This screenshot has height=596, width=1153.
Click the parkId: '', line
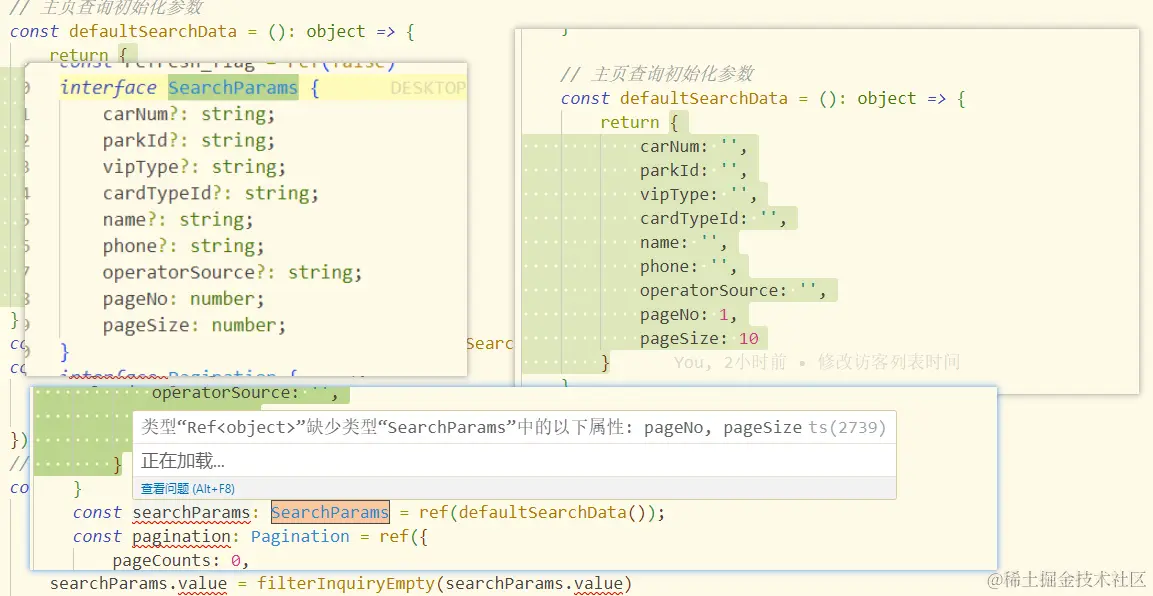693,170
